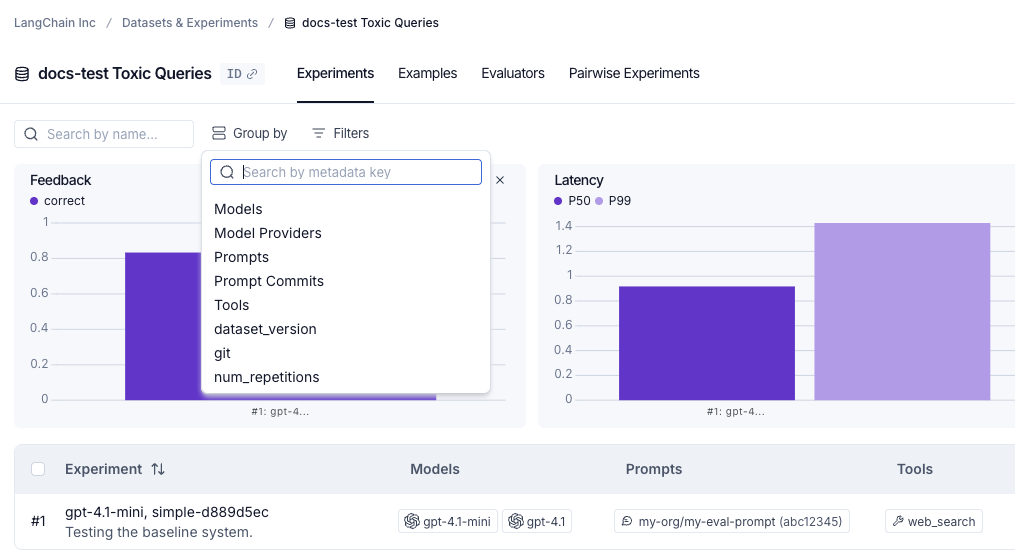Click the ID badge button
The height and width of the screenshot is (553, 1015).
242,74
